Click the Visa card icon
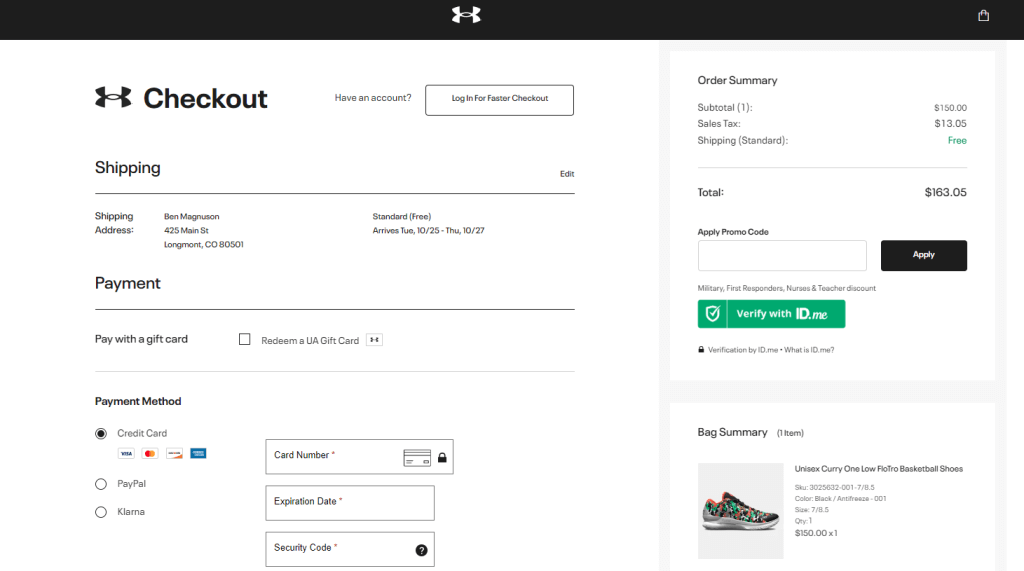Screen dimensions: 1024x571 point(126,453)
